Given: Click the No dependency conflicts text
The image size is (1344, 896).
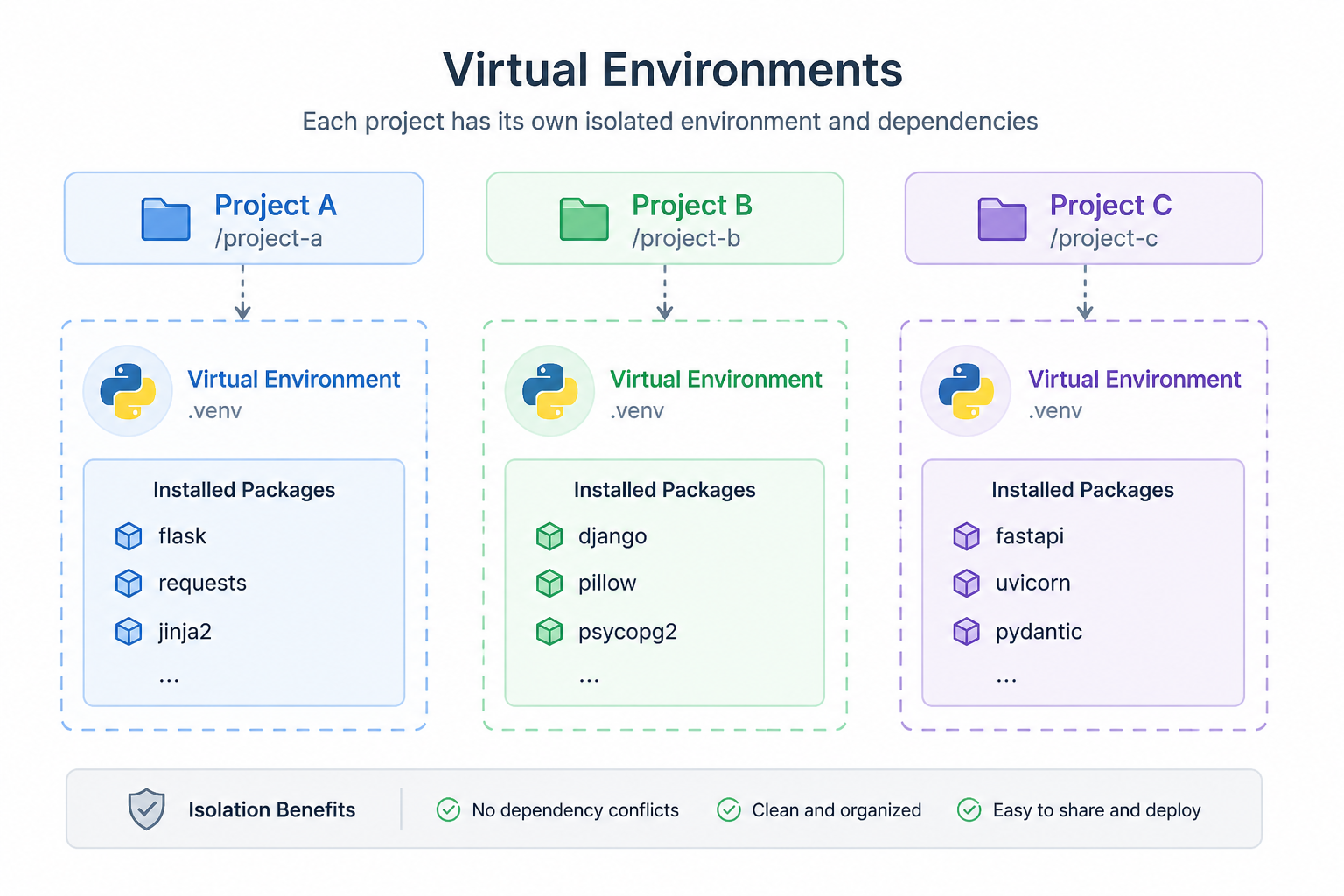Looking at the screenshot, I should [x=576, y=810].
